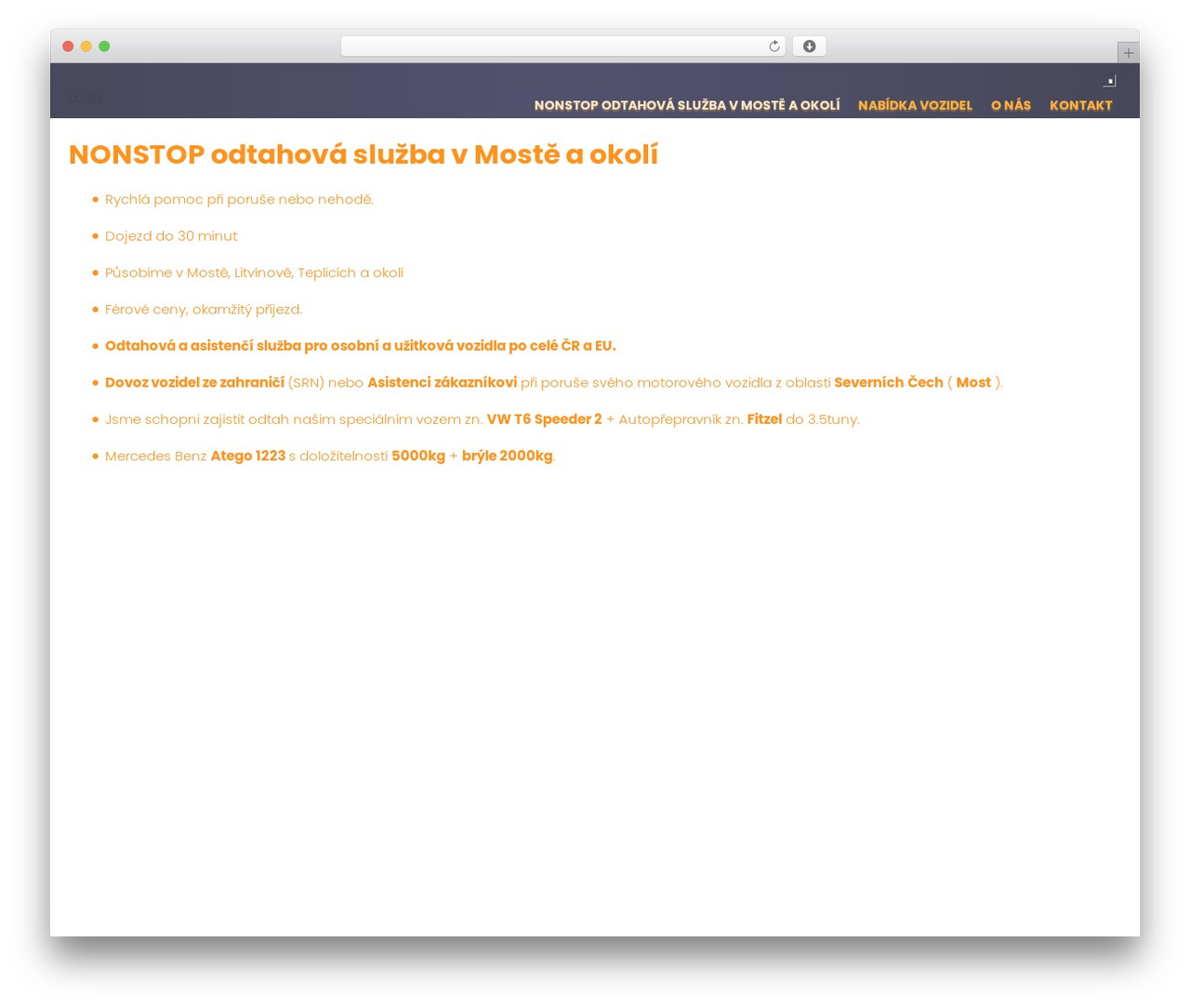Image resolution: width=1190 pixels, height=1008 pixels.
Task: Open the Nonstop odtahová služba v Mostě a okolí menu item
Action: pyautogui.click(x=687, y=105)
